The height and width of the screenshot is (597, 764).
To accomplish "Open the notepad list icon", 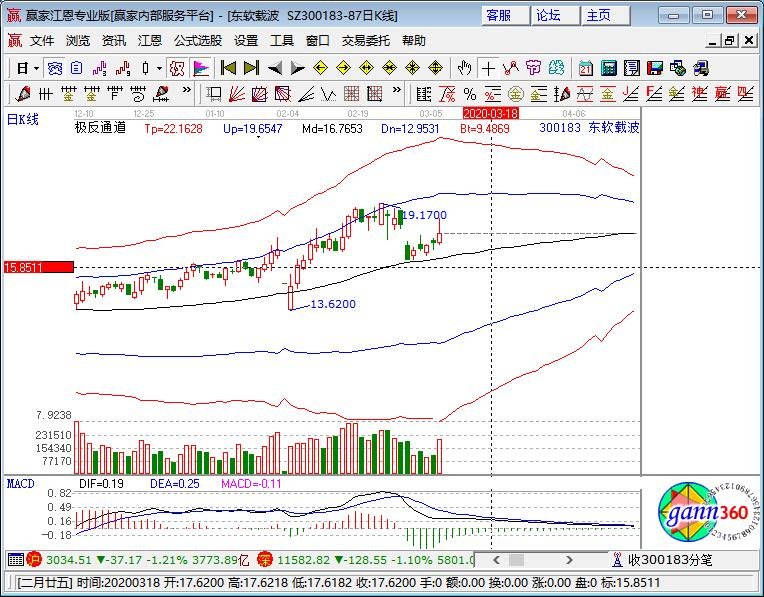I will [x=632, y=68].
